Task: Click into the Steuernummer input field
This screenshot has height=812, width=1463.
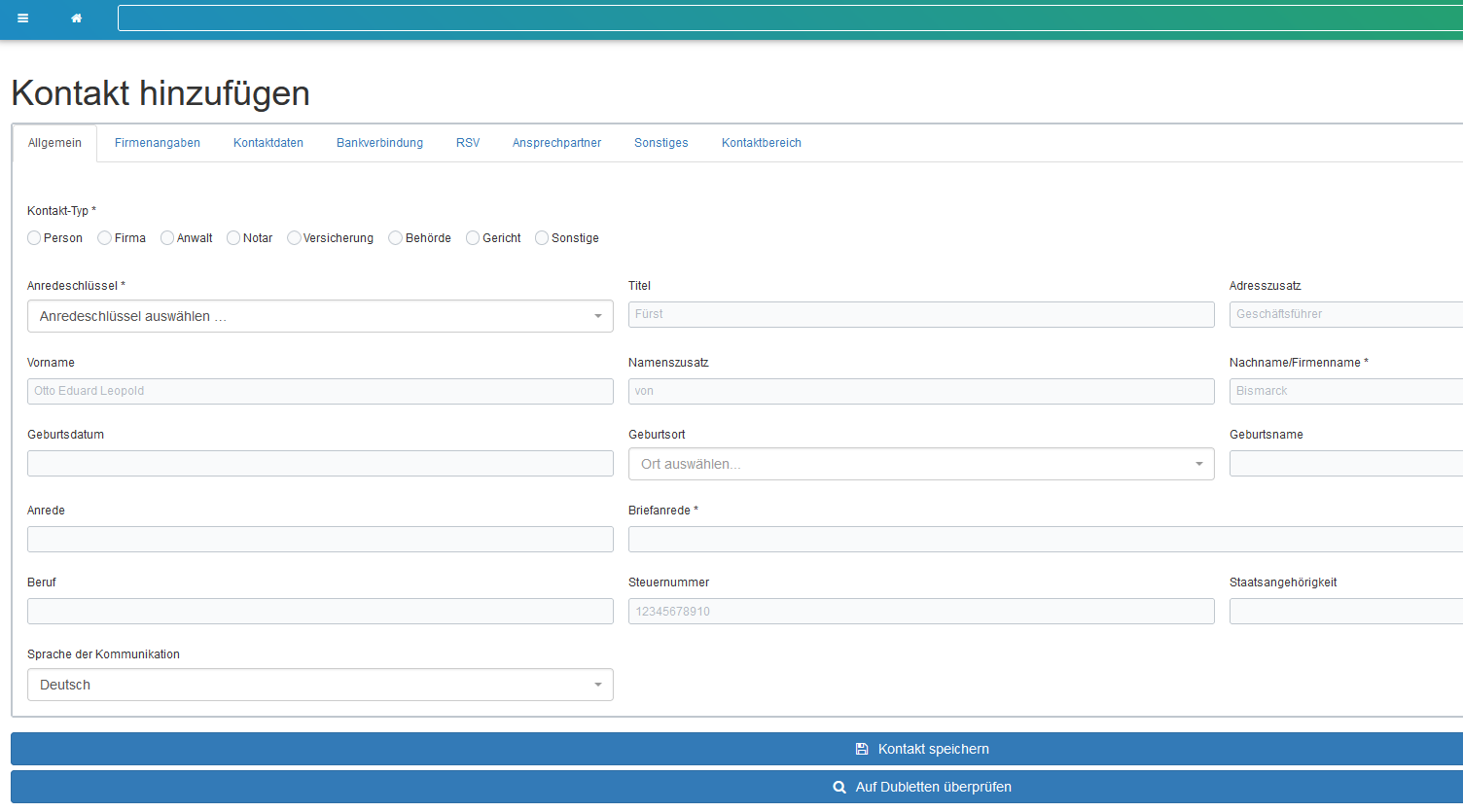Action: point(921,611)
